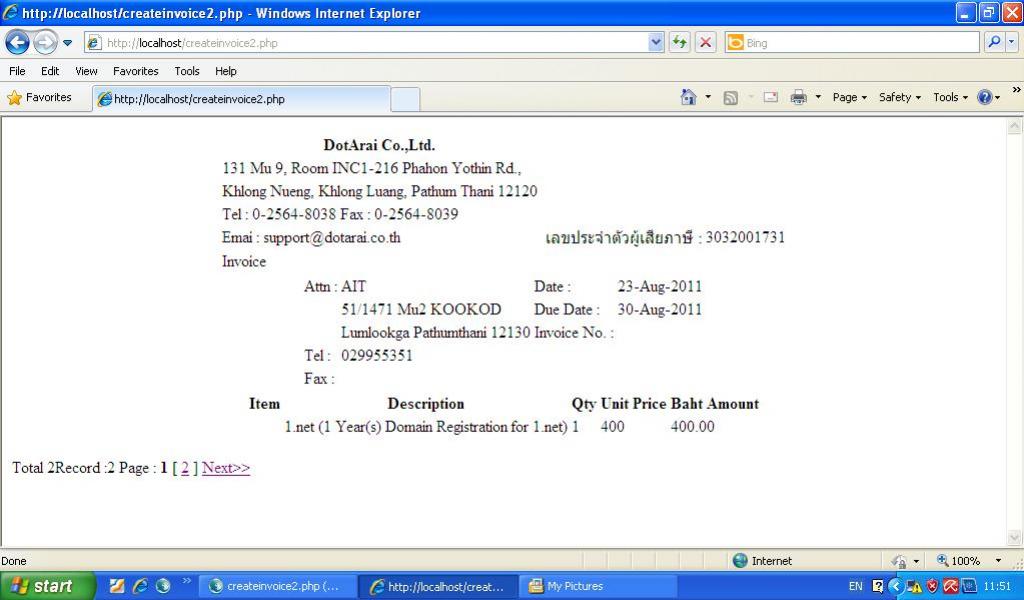This screenshot has width=1024, height=600.
Task: Expand the Quick Launch overflow chevron
Action: click(x=186, y=580)
